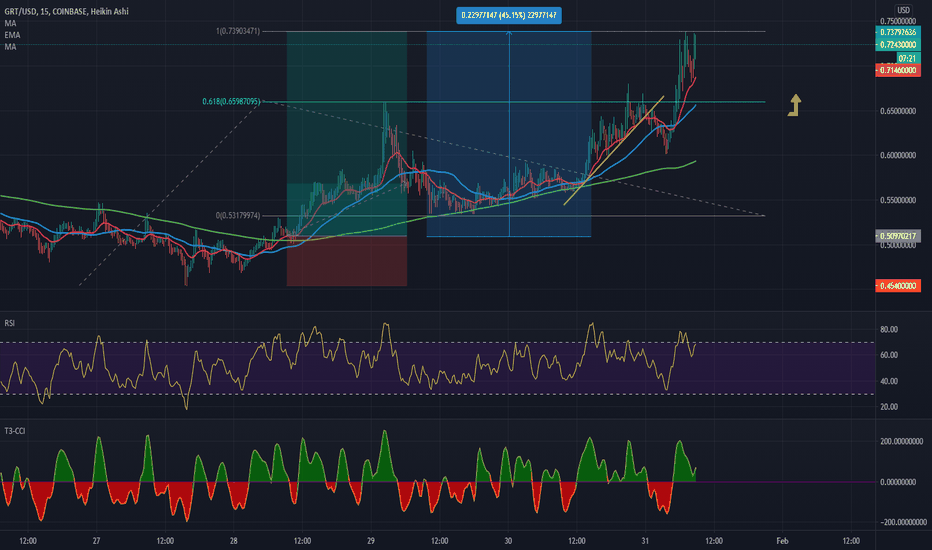Click the Fibonacci 0.618(0.65987095) level label
The width and height of the screenshot is (932, 550).
tap(231, 102)
